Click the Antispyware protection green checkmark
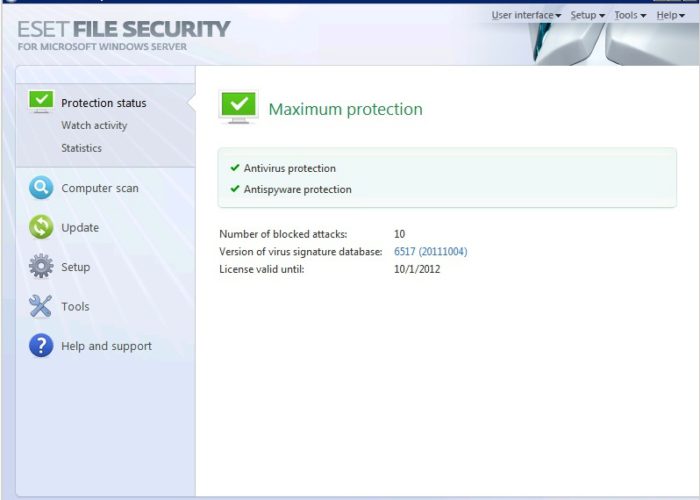 (235, 189)
